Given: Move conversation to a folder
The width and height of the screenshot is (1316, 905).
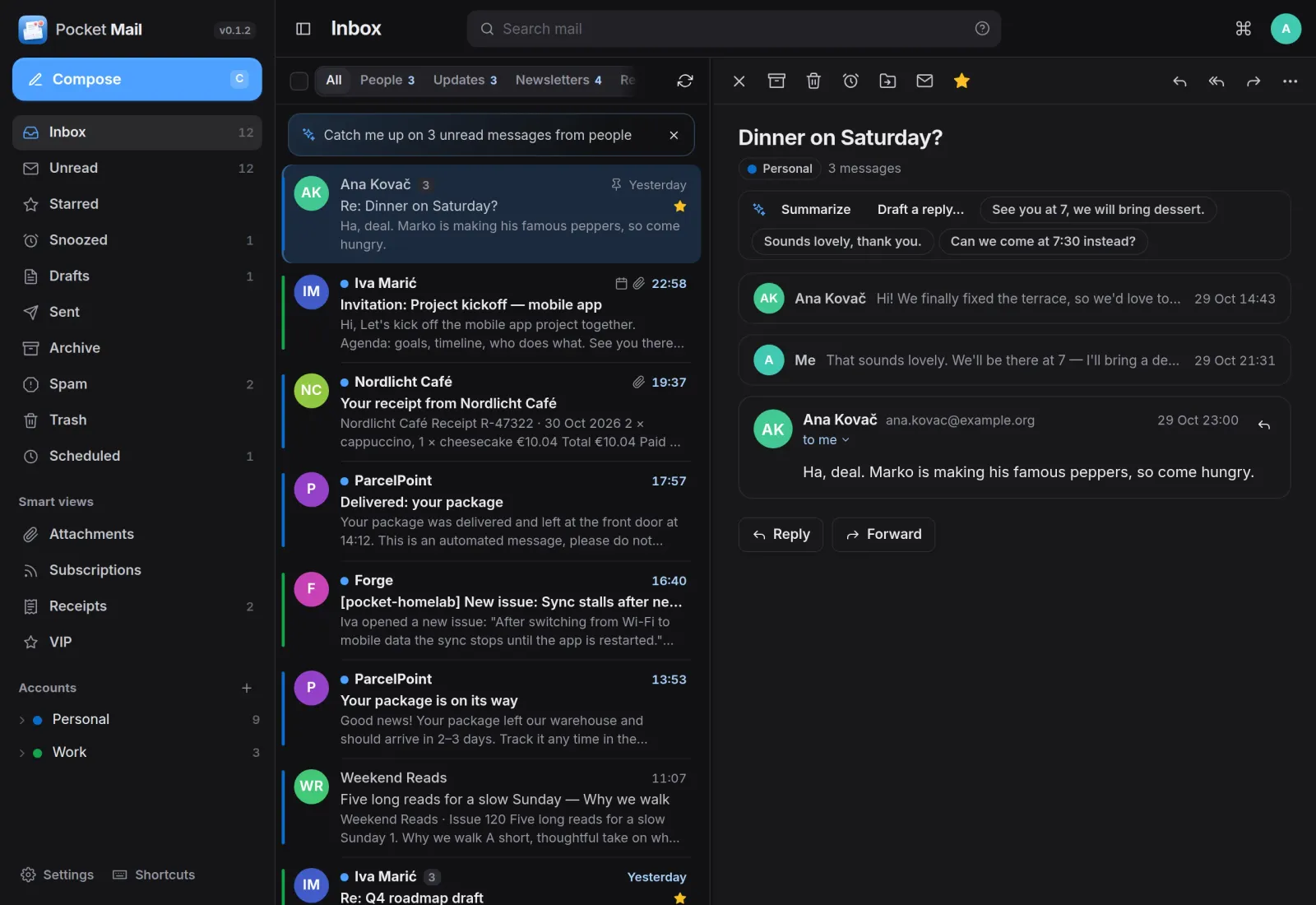Looking at the screenshot, I should (887, 81).
